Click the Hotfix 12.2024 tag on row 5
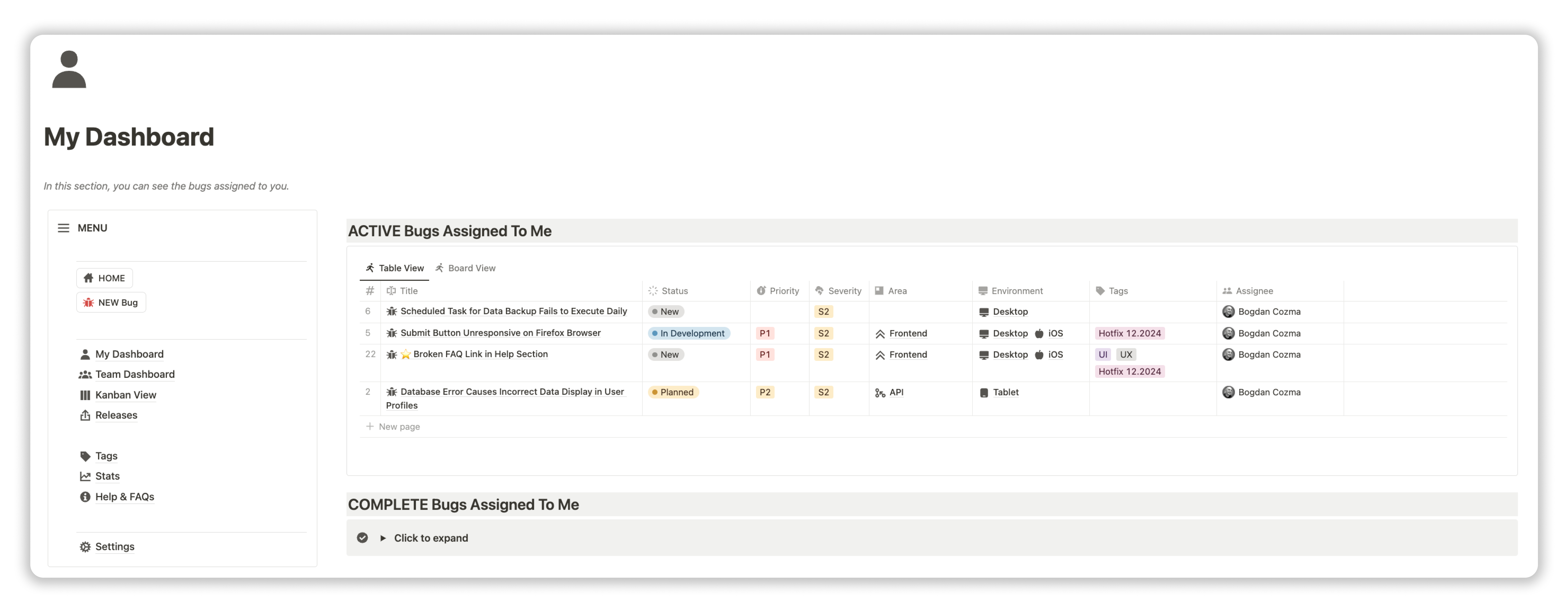The height and width of the screenshot is (613, 1568). 1129,333
